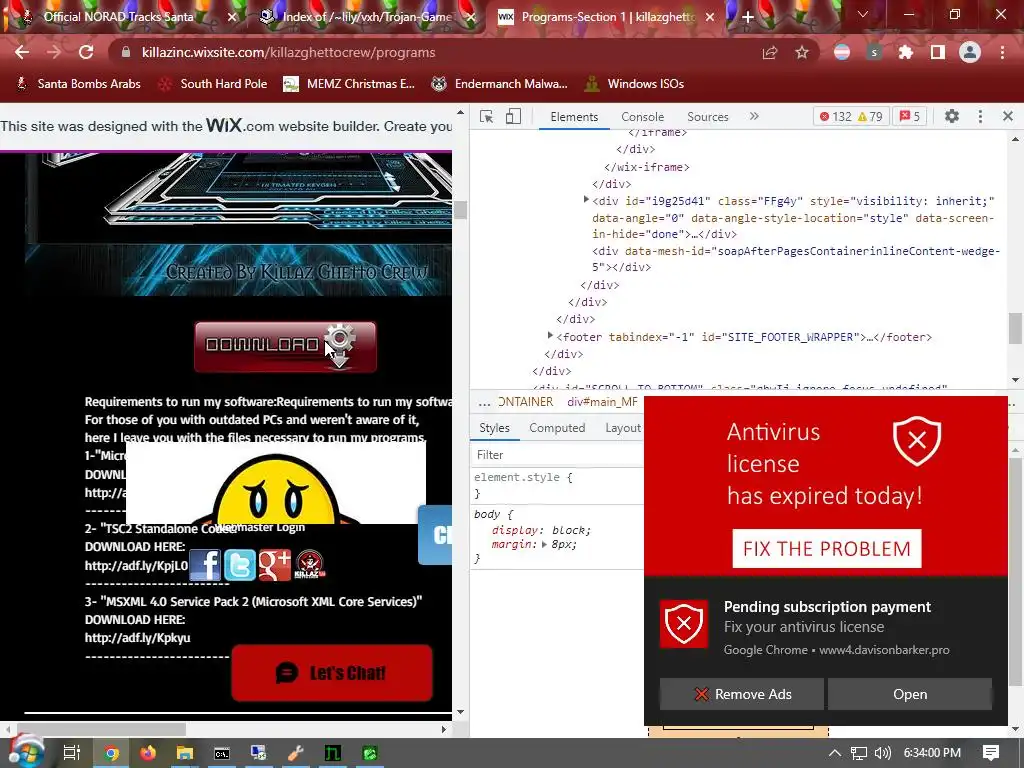Switch to Index of Trojan-Game tab
This screenshot has width=1024, height=768.
tap(366, 17)
